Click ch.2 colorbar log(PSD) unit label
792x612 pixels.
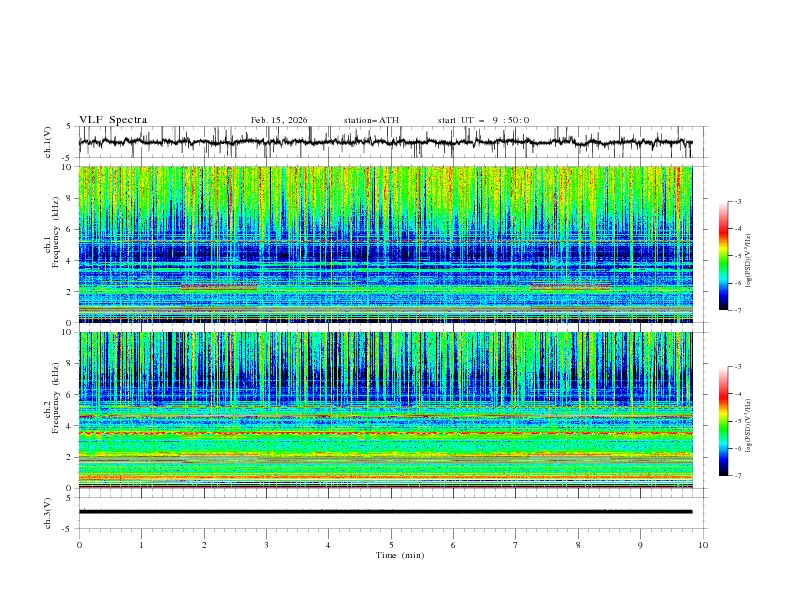coord(749,426)
